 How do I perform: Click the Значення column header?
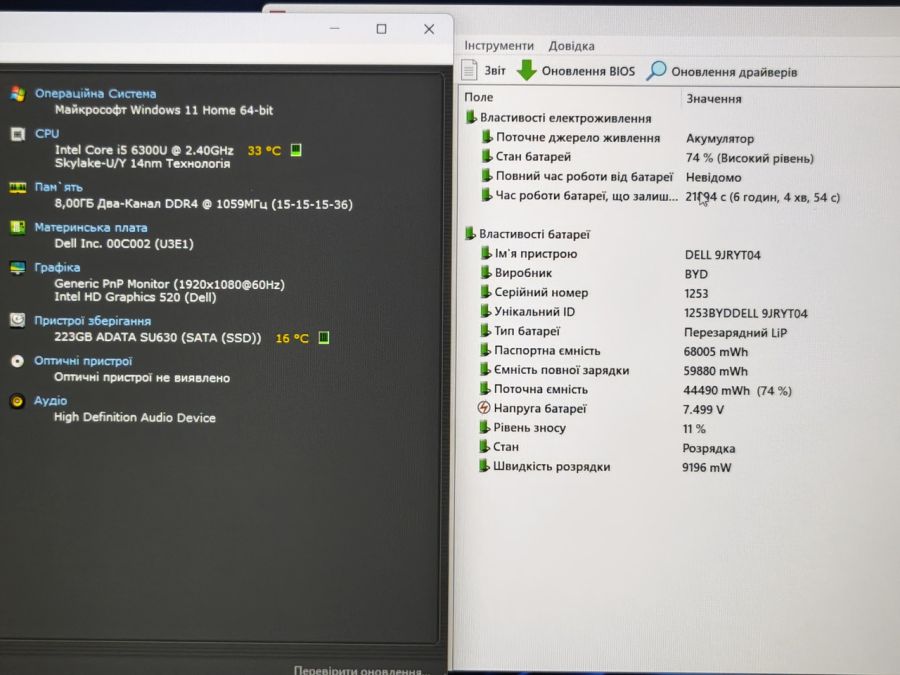click(713, 99)
